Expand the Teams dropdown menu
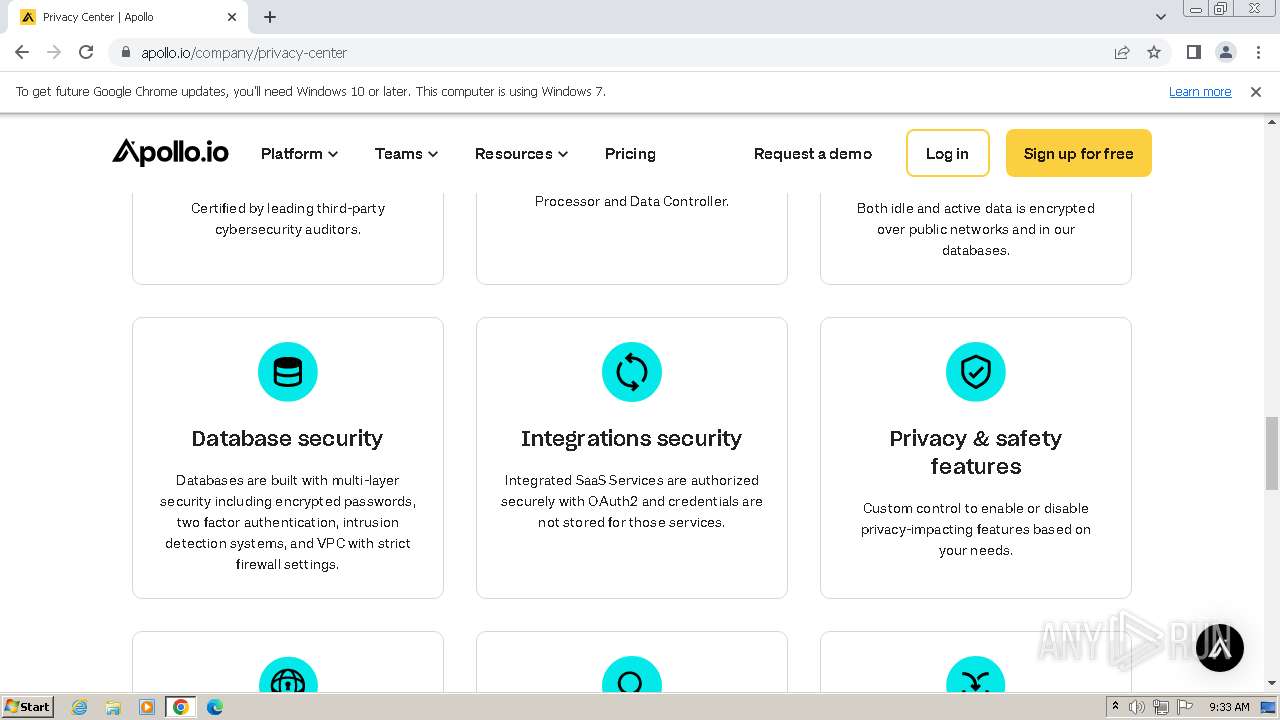This screenshot has width=1280, height=720. 406,153
